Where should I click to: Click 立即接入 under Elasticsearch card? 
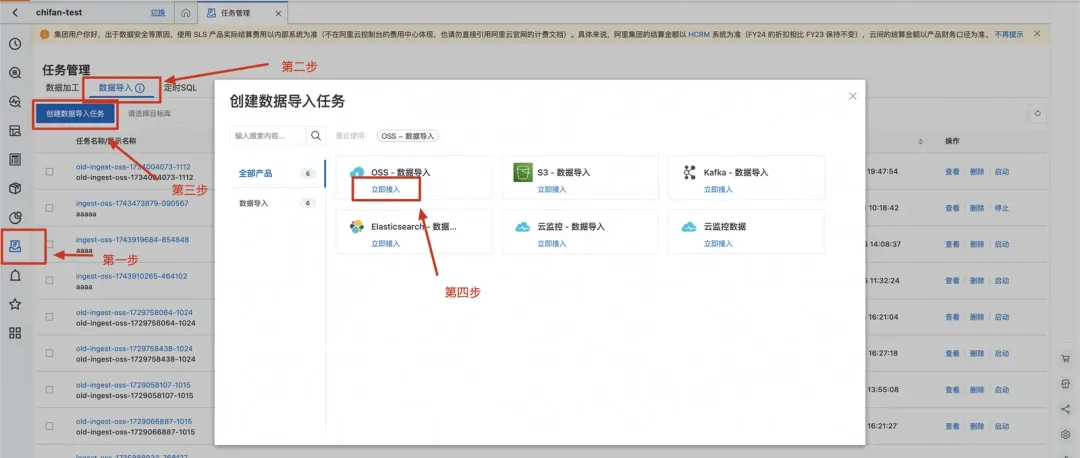click(x=386, y=243)
